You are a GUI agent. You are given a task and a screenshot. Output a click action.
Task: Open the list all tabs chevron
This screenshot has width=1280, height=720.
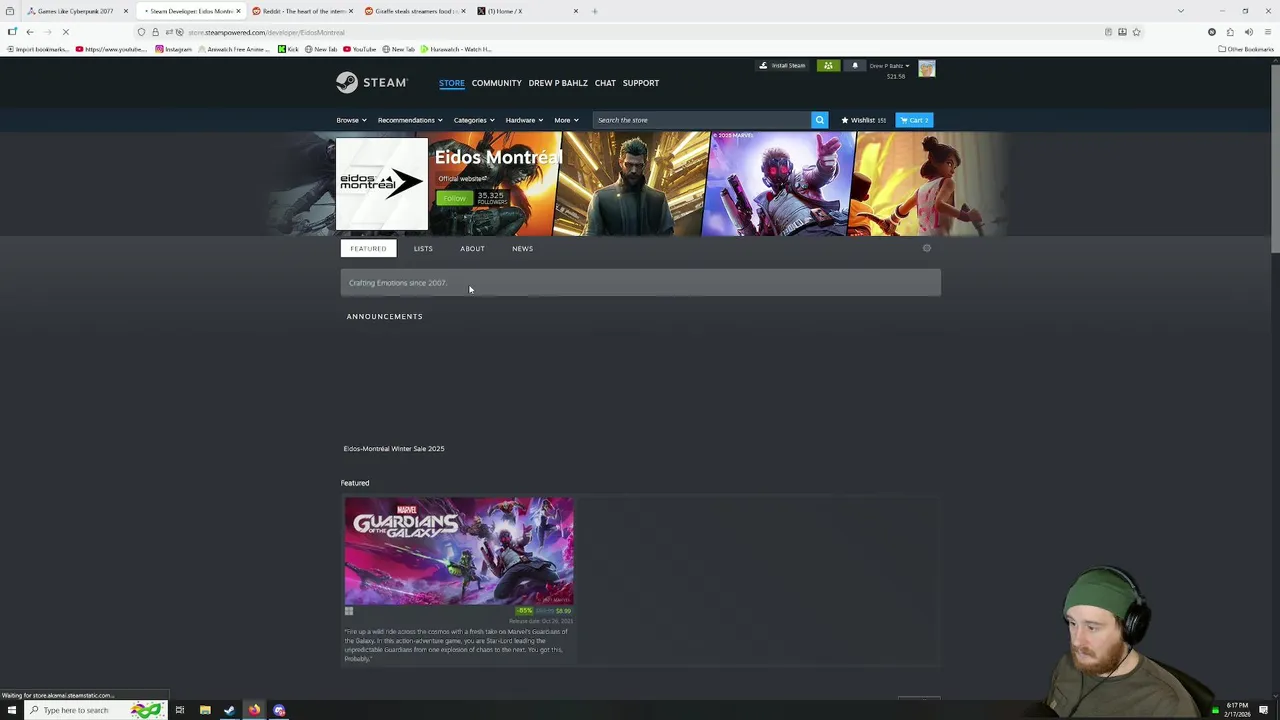click(x=1180, y=11)
